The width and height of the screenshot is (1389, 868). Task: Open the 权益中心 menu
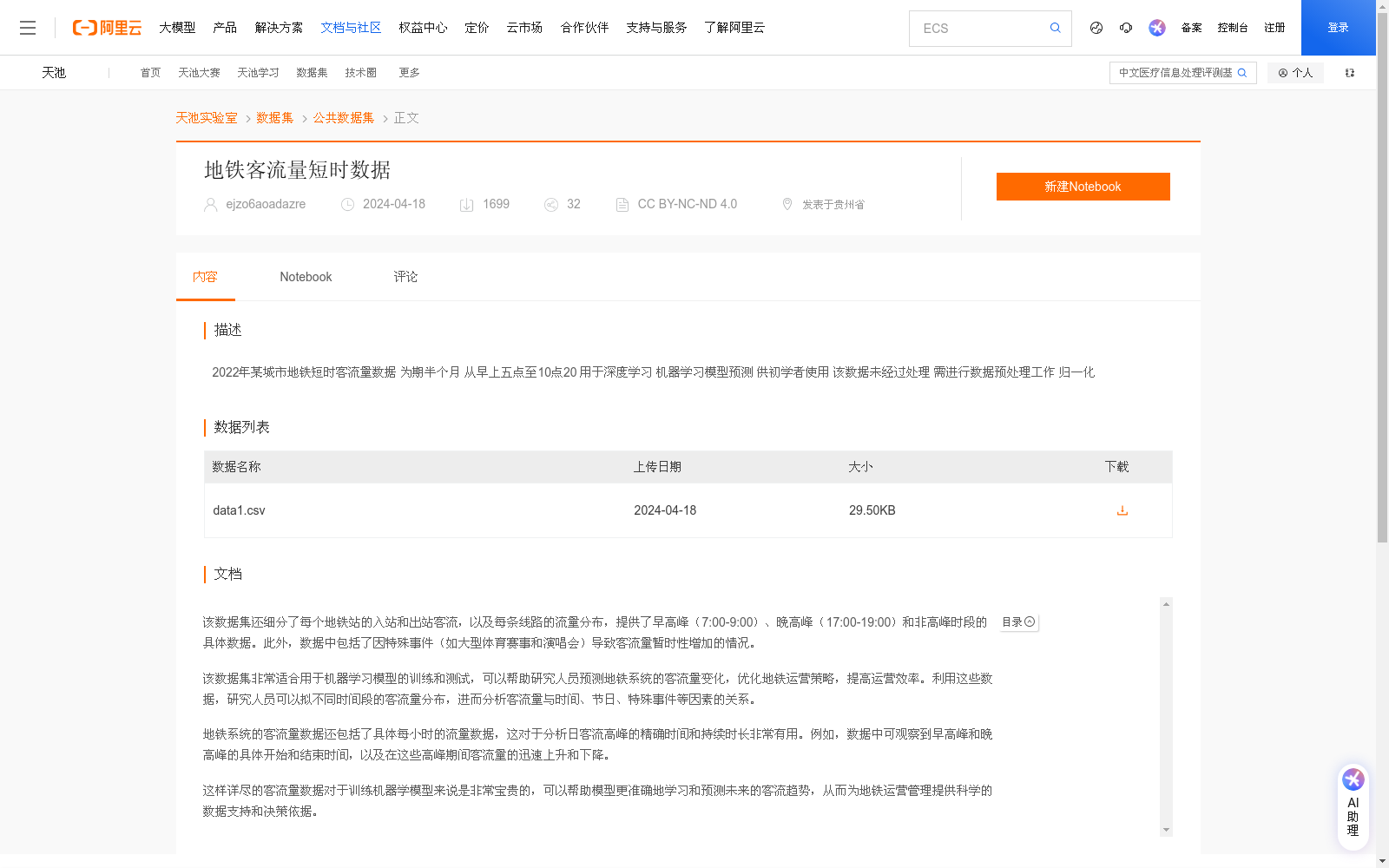(x=423, y=28)
